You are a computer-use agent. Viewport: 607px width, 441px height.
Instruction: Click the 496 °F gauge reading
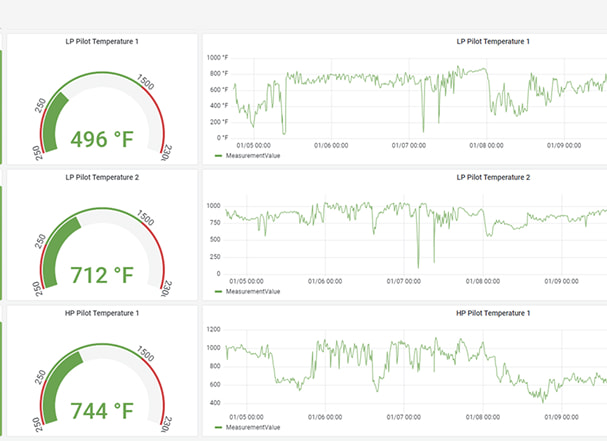[102, 139]
